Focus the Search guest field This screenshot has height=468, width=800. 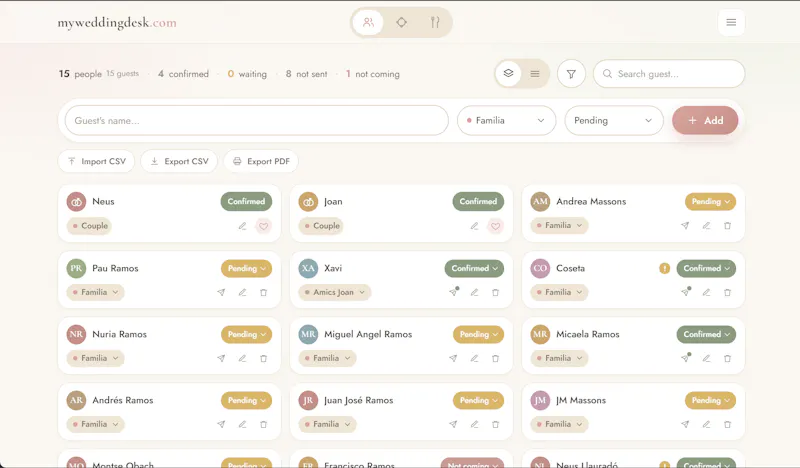click(669, 74)
